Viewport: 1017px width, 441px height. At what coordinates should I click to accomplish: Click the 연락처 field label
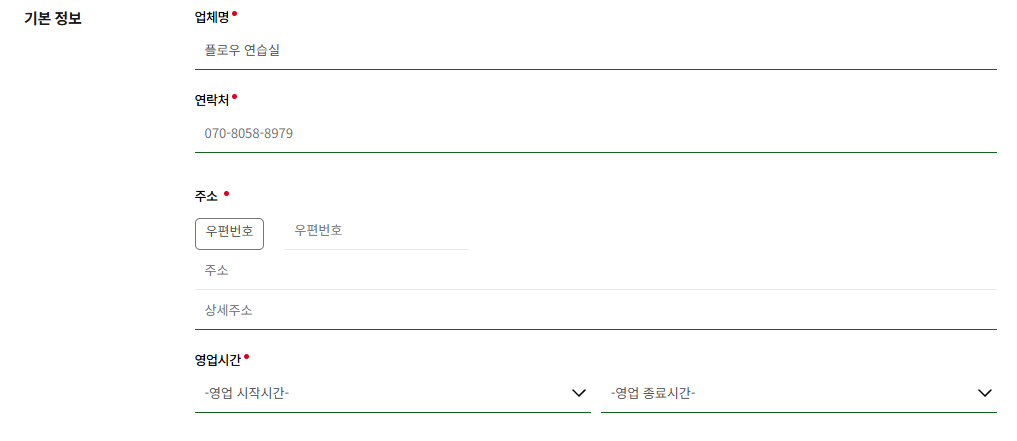coord(212,100)
